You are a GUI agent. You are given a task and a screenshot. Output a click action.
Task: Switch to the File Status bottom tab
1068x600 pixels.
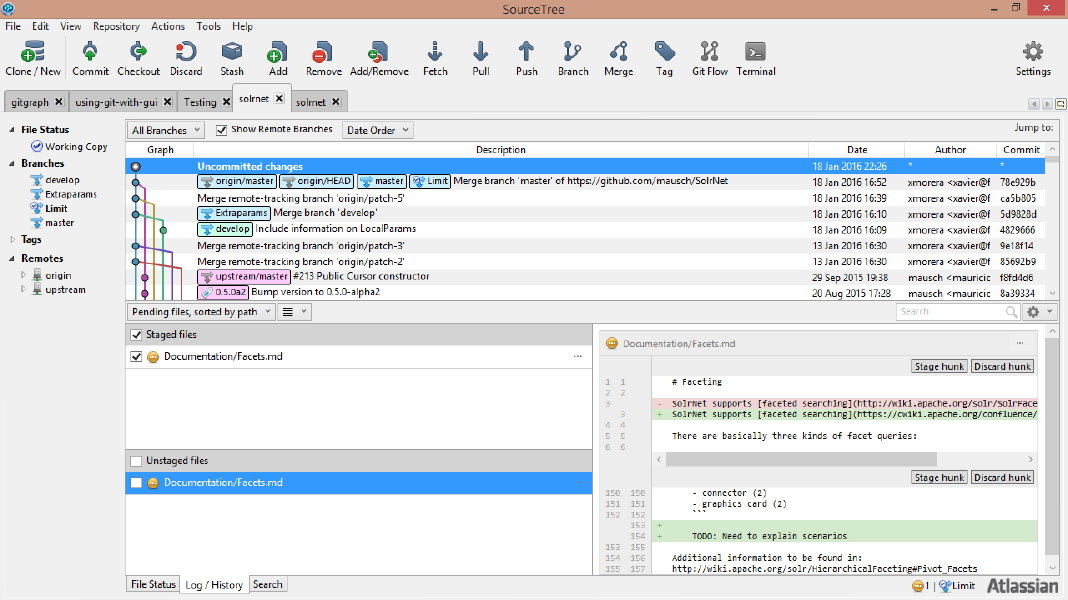click(153, 584)
